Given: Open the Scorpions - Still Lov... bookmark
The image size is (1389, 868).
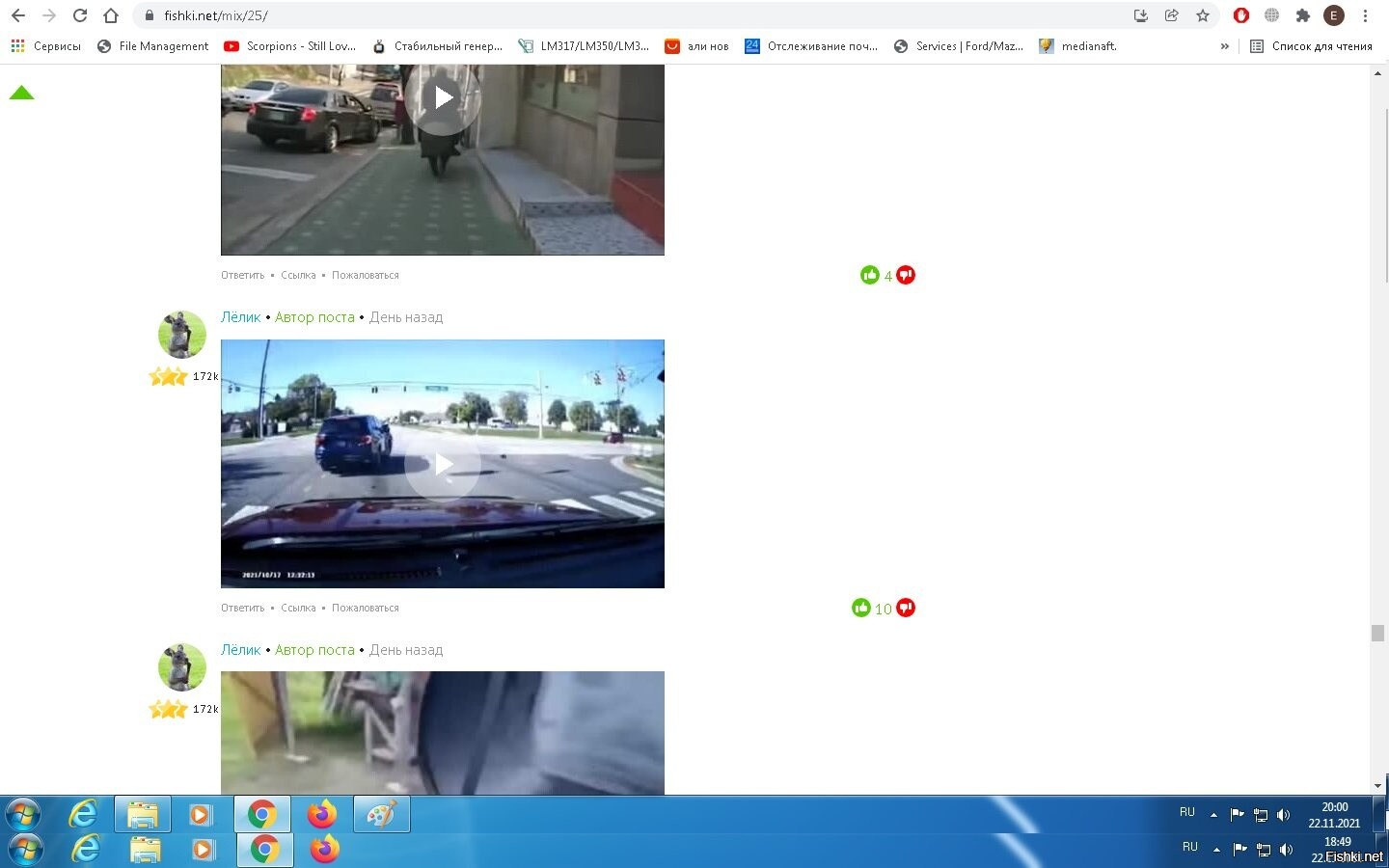Looking at the screenshot, I should (x=290, y=45).
